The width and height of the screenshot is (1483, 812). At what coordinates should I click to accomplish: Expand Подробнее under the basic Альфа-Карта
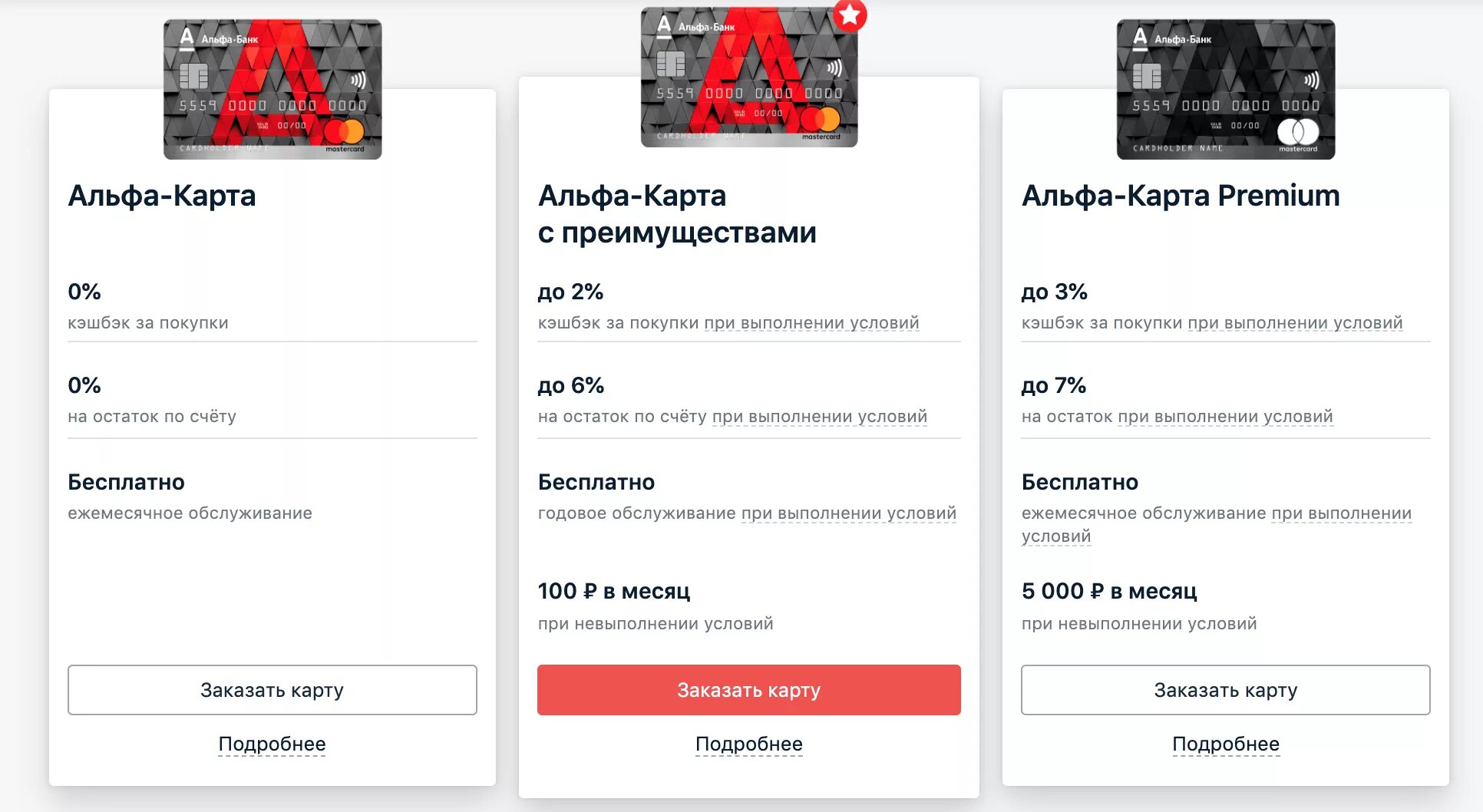(272, 744)
